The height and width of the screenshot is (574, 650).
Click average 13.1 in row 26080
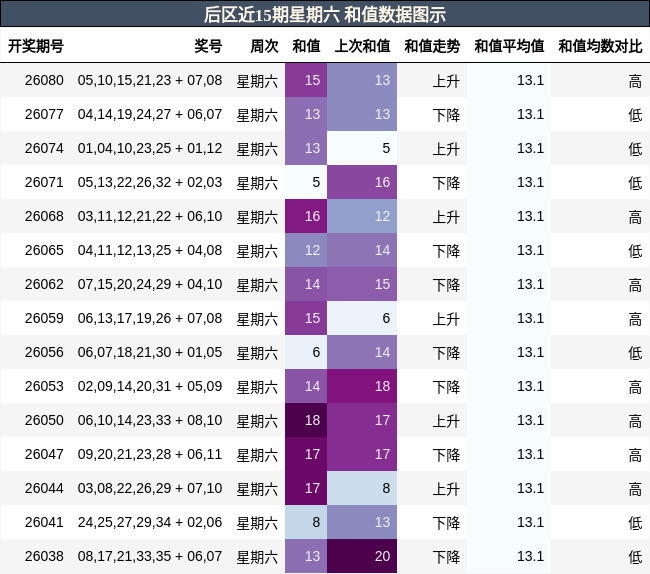tap(531, 80)
